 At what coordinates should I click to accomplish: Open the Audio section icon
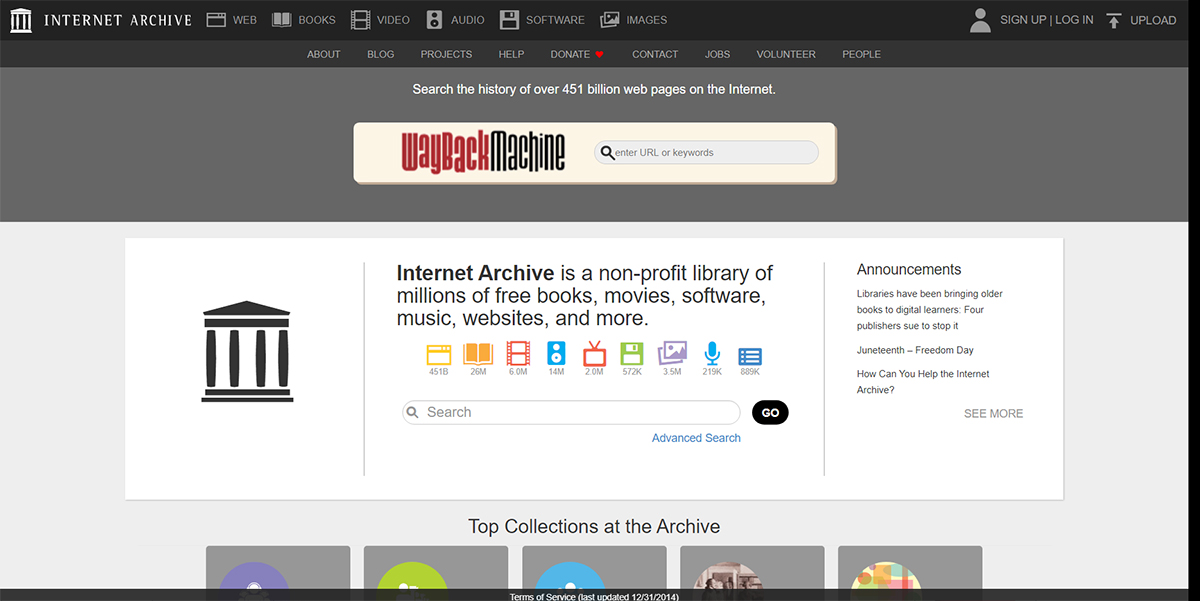coord(434,20)
